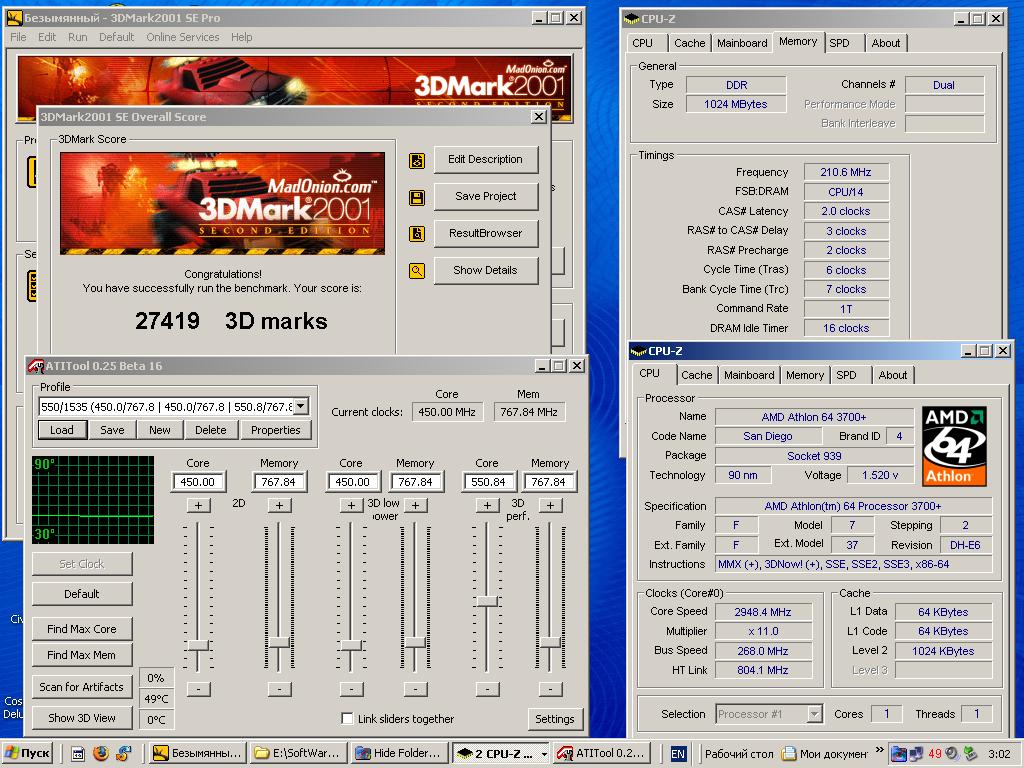This screenshot has height=768, width=1024.
Task: Click Show Details button
Action: (485, 270)
